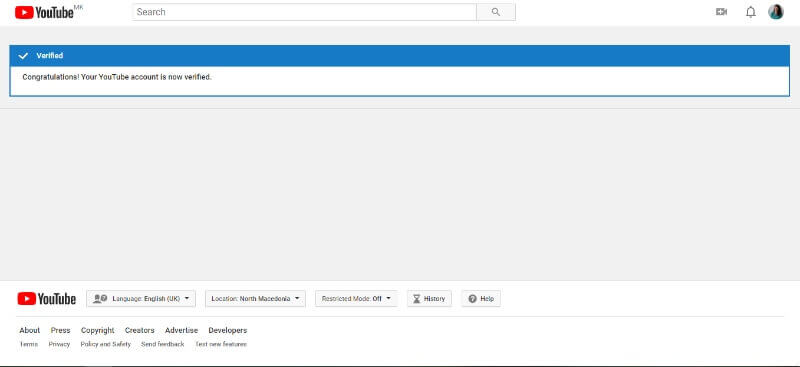
Task: Open the Restricted Mode: Off dropdown
Action: pyautogui.click(x=356, y=299)
